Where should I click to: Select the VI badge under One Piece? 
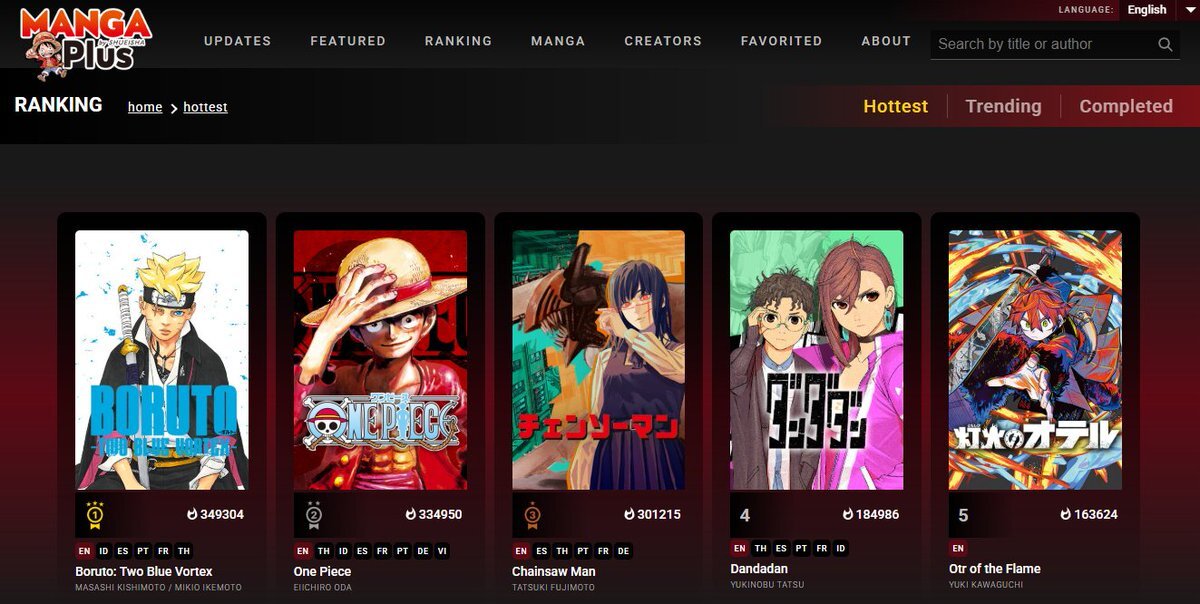pyautogui.click(x=442, y=551)
